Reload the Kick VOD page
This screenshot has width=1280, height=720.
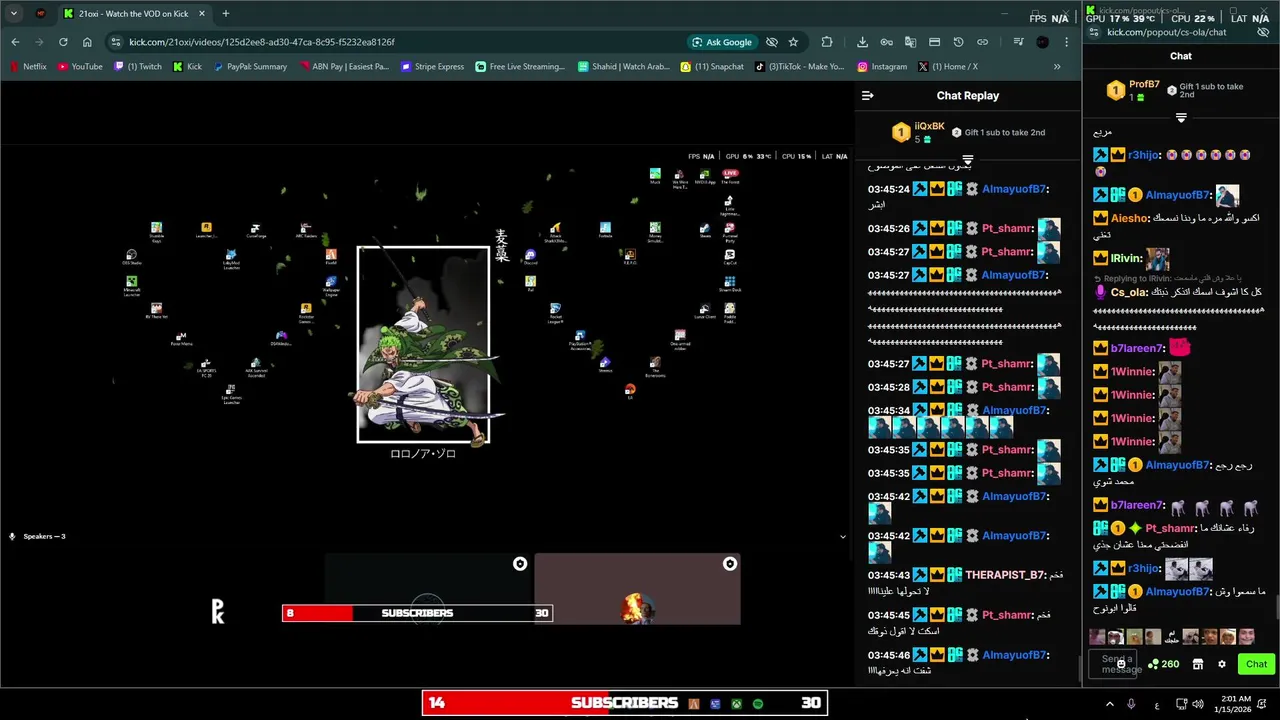(63, 42)
